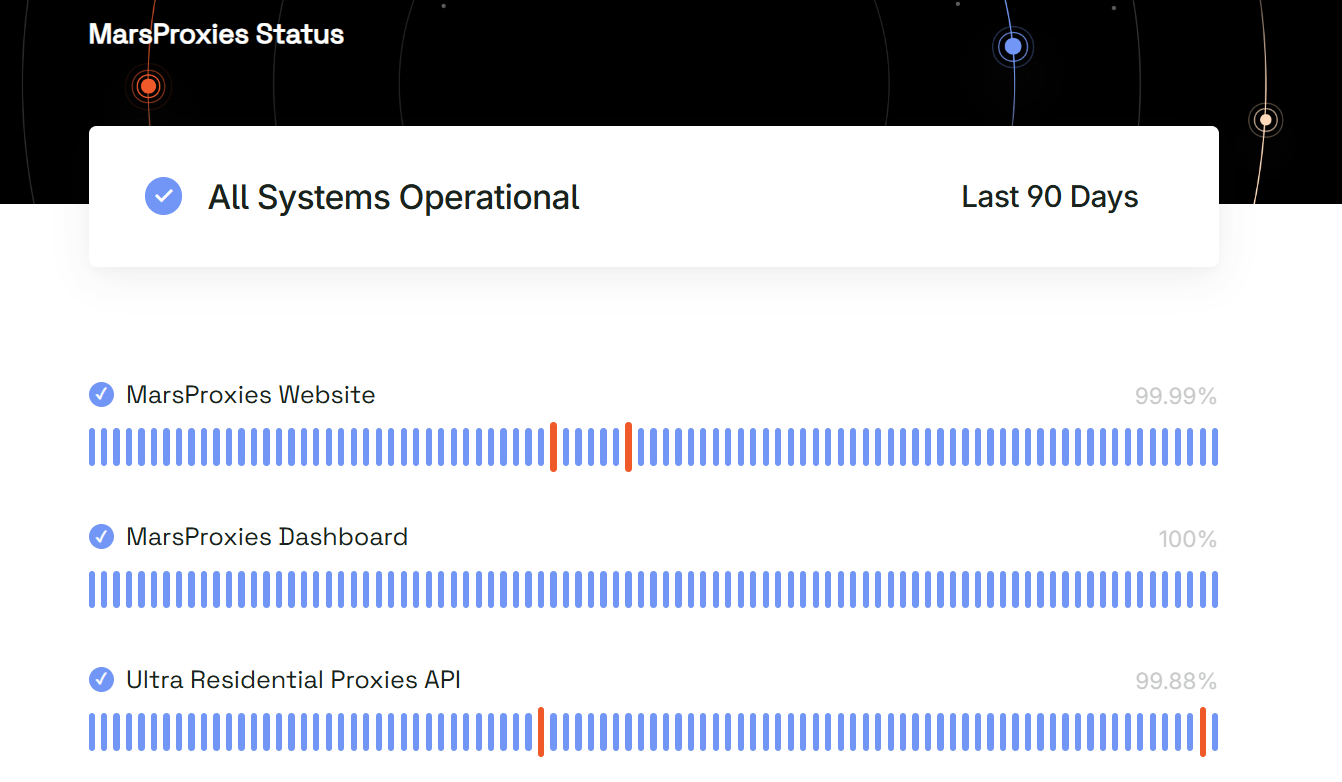Open the Ultra Residential Proxies API name
The image size is (1342, 782).
tap(293, 680)
